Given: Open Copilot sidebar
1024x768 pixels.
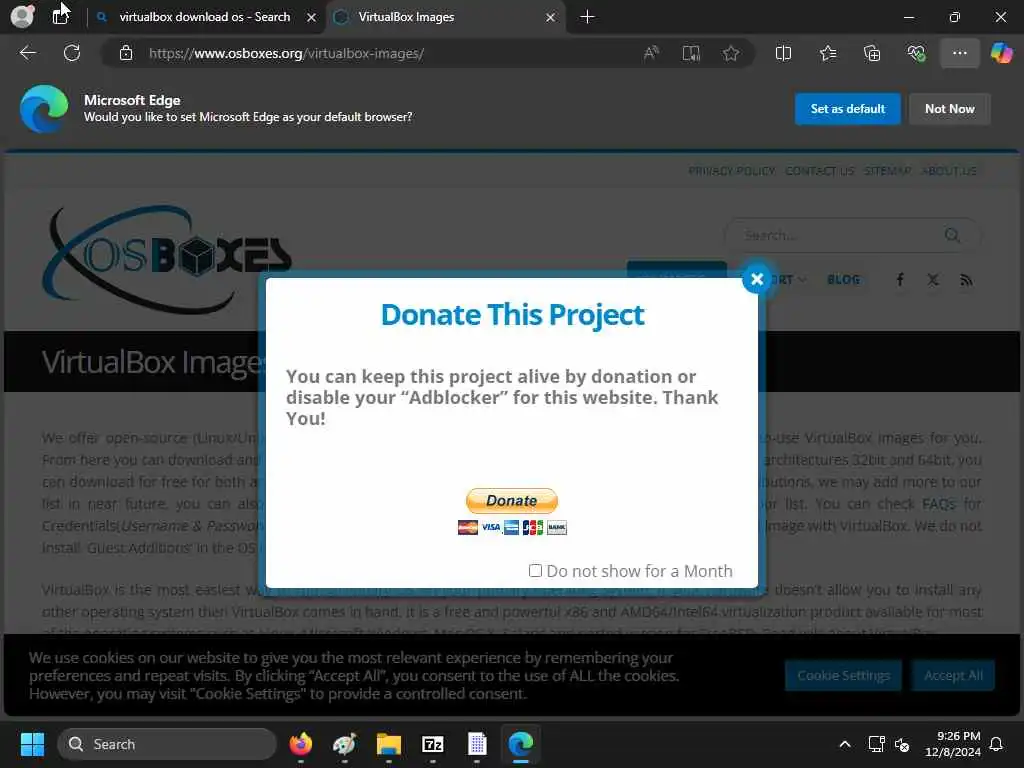Looking at the screenshot, I should pyautogui.click(x=1001, y=53).
